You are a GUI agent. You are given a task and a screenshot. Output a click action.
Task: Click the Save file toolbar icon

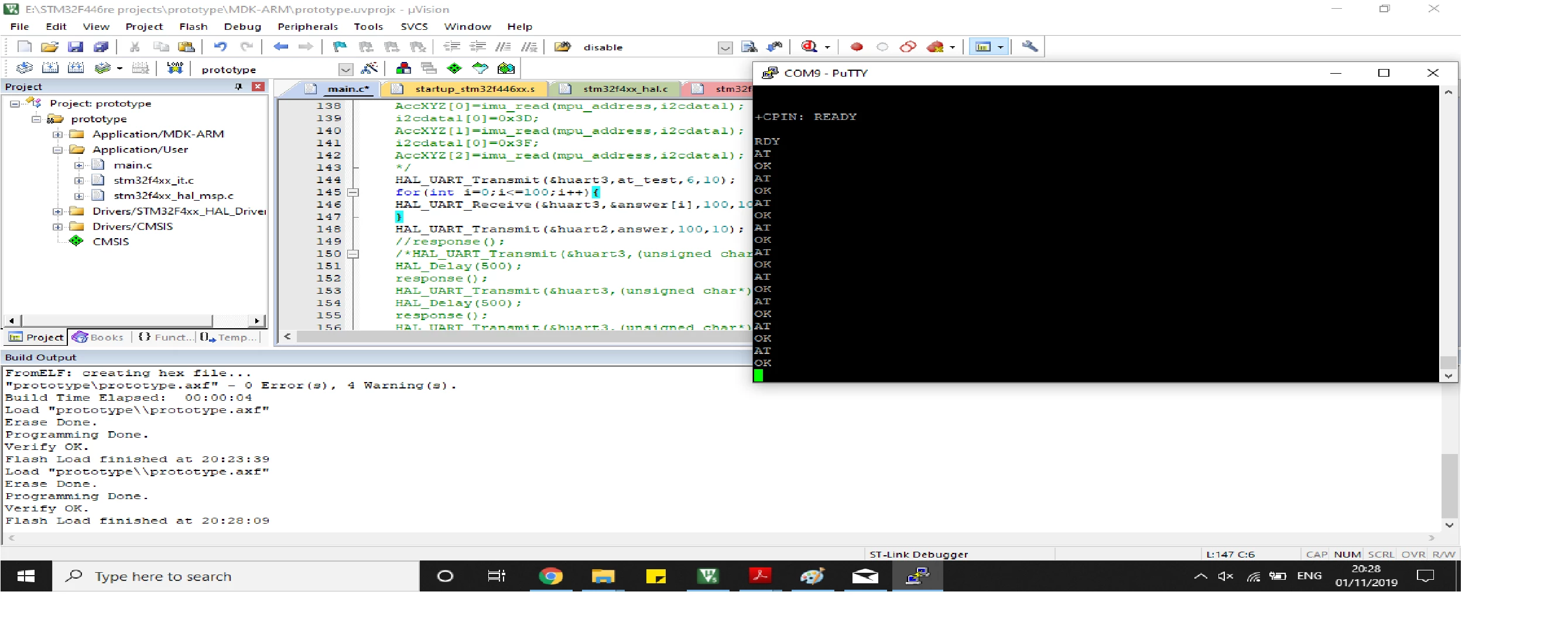click(x=75, y=47)
